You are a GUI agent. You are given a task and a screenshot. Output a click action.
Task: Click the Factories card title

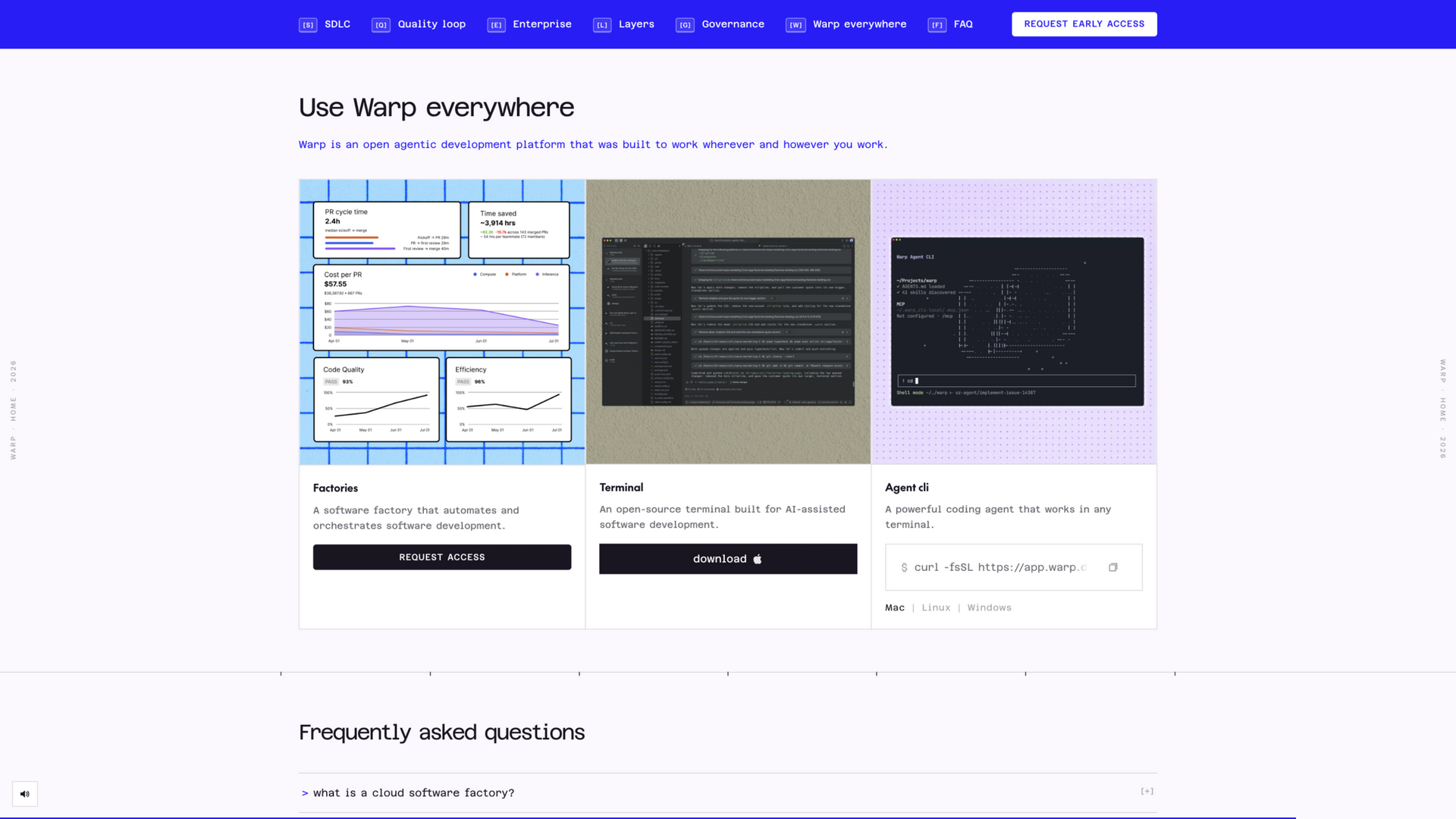pyautogui.click(x=335, y=488)
